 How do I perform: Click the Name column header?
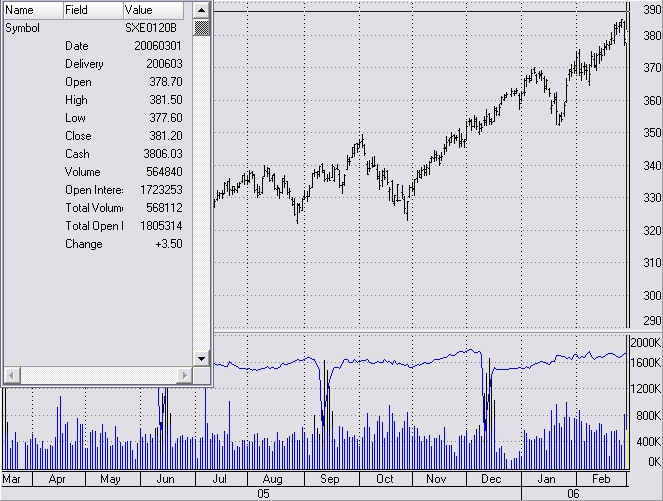pos(30,9)
